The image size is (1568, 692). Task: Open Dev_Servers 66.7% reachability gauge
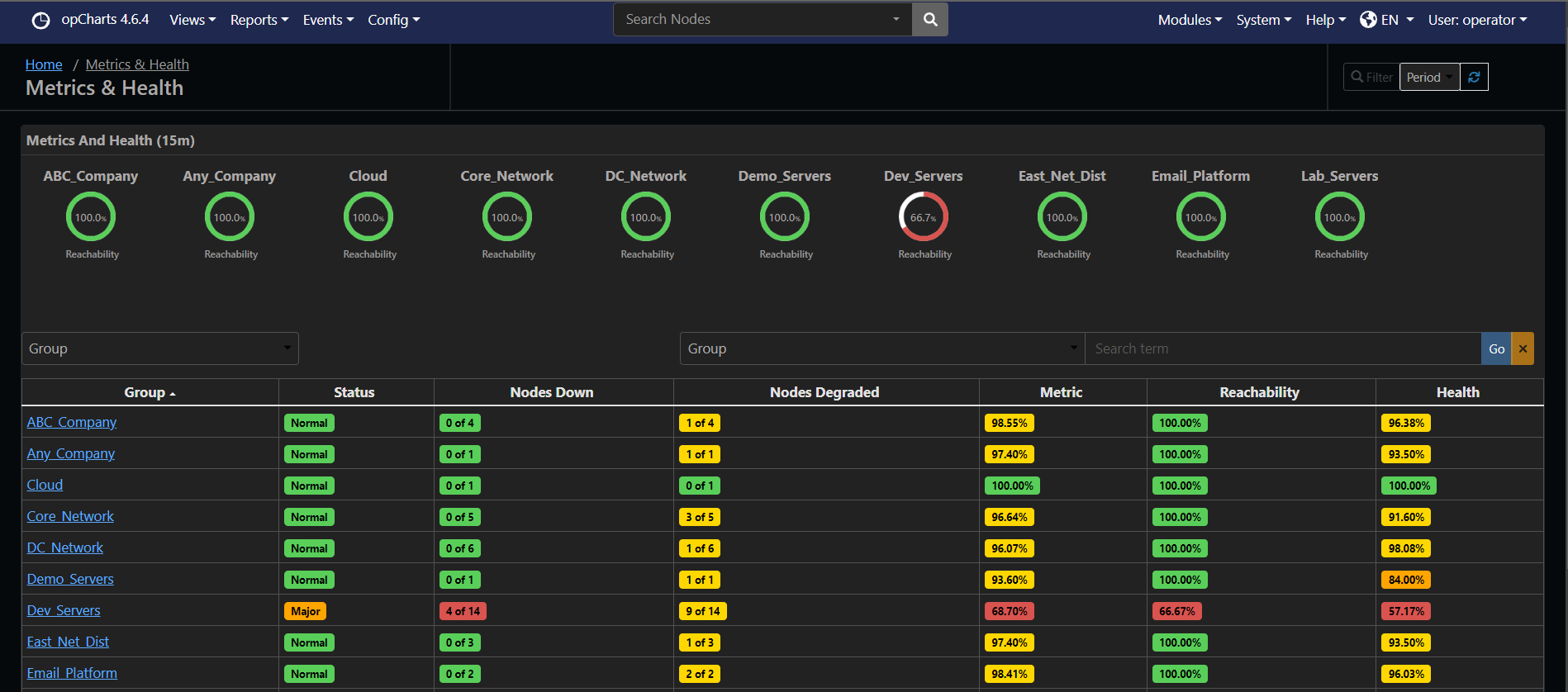(x=924, y=216)
